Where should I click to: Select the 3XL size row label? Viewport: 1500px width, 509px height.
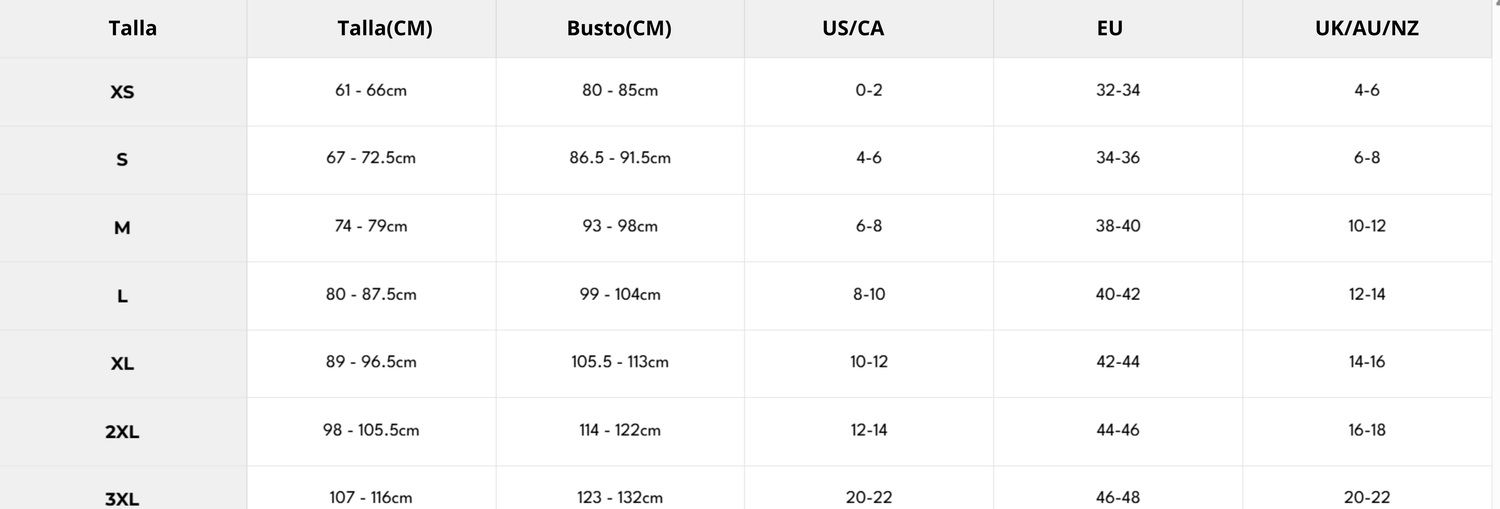(122, 498)
